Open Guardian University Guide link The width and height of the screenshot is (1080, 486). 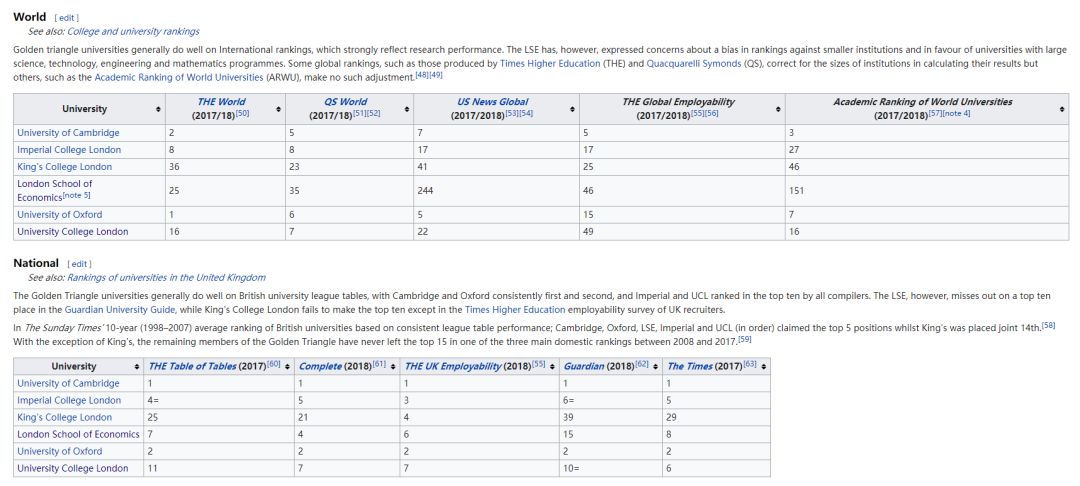120,310
